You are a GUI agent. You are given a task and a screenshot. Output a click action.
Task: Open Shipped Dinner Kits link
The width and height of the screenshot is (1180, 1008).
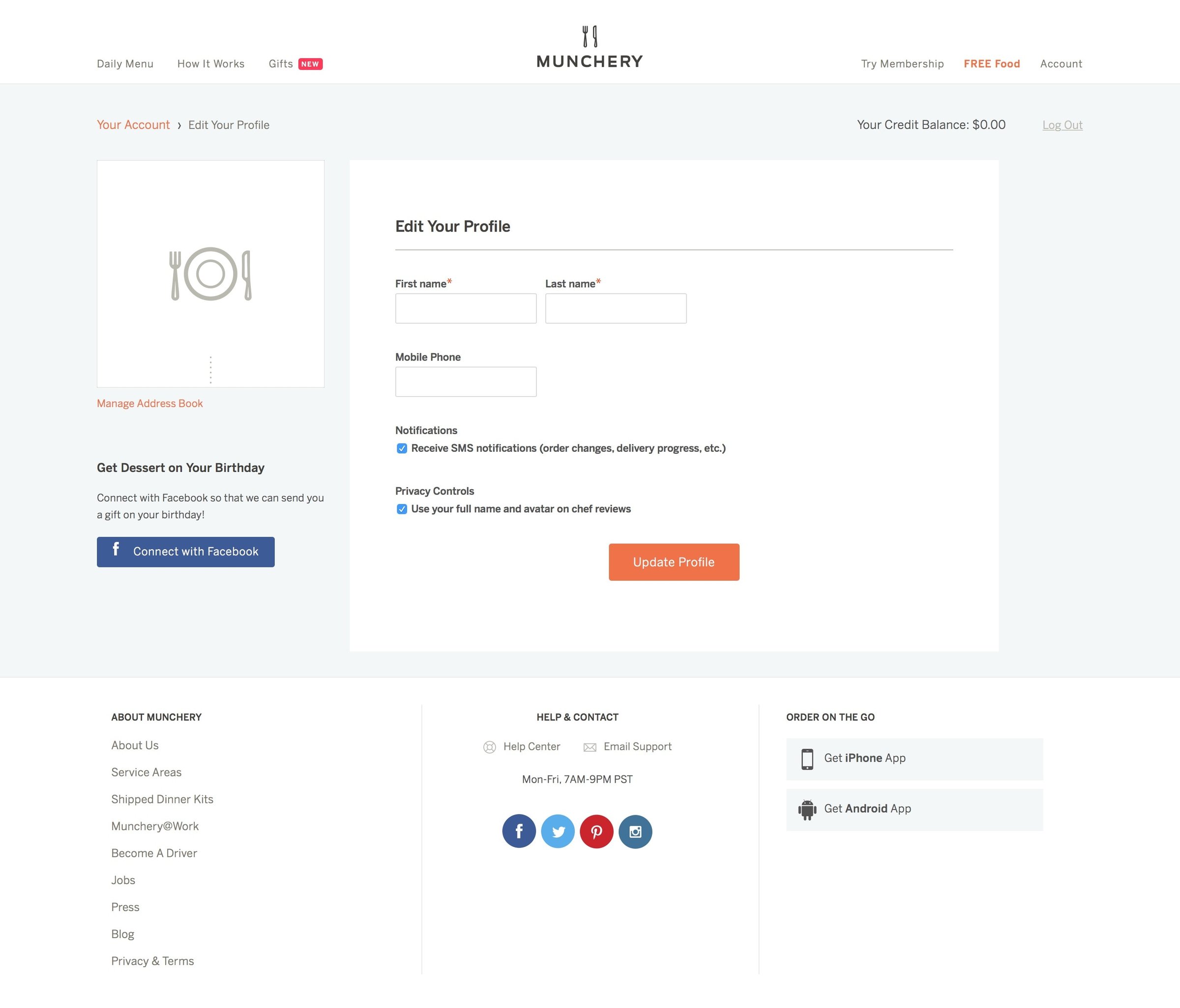point(162,800)
